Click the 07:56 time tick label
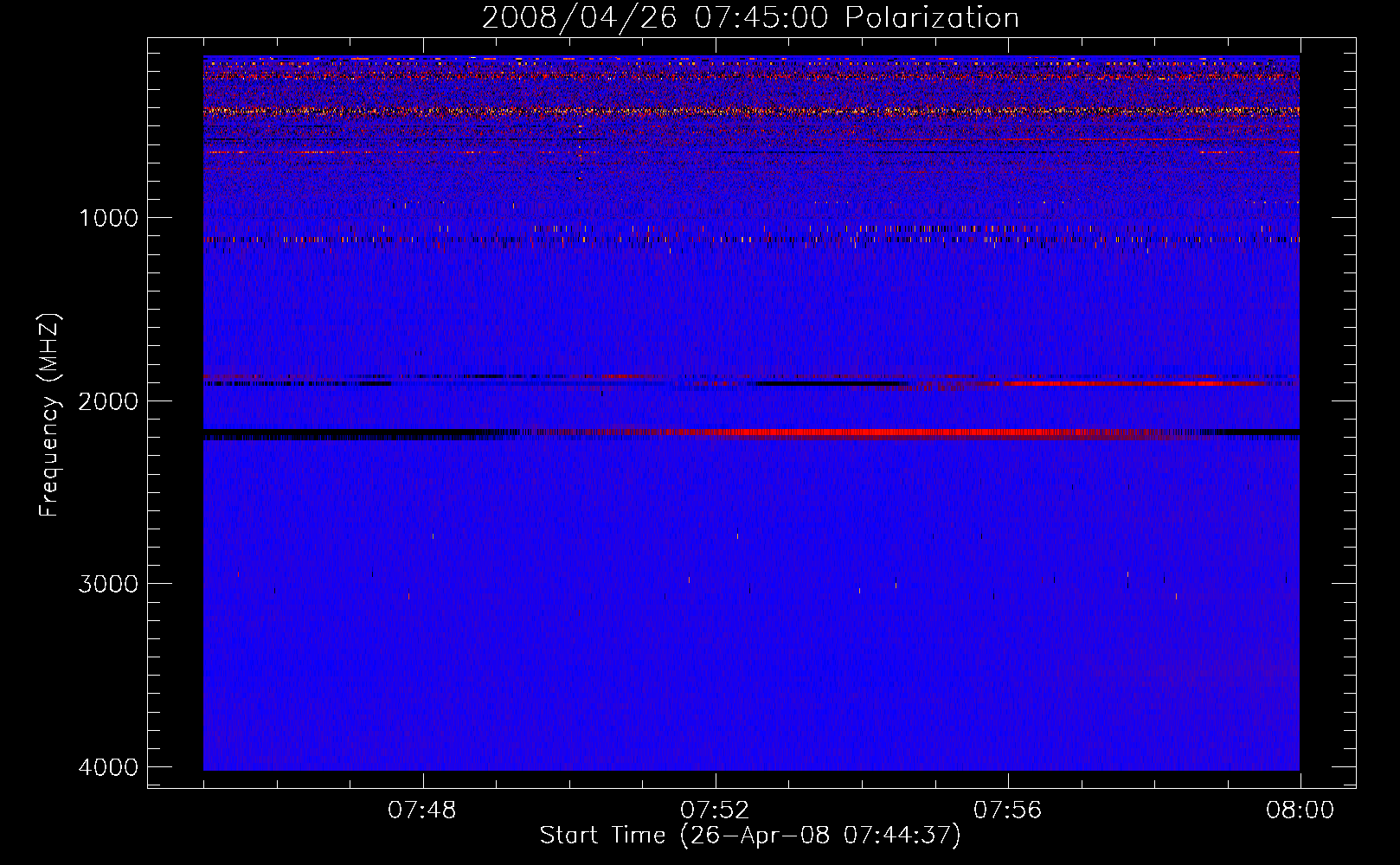The image size is (1400, 865). (x=1008, y=811)
